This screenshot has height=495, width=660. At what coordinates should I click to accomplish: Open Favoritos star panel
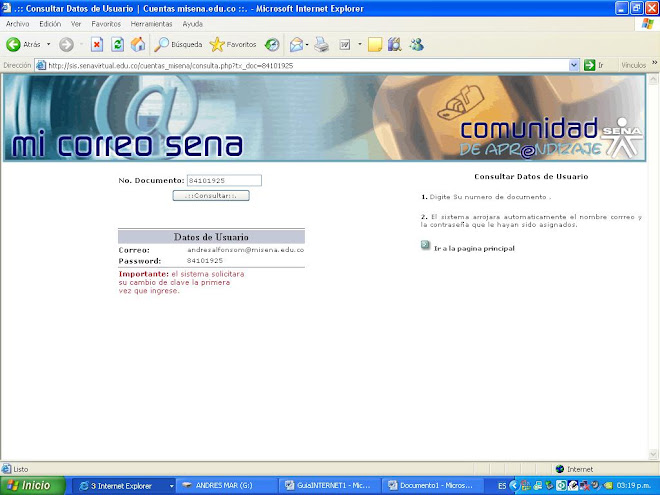pos(233,44)
